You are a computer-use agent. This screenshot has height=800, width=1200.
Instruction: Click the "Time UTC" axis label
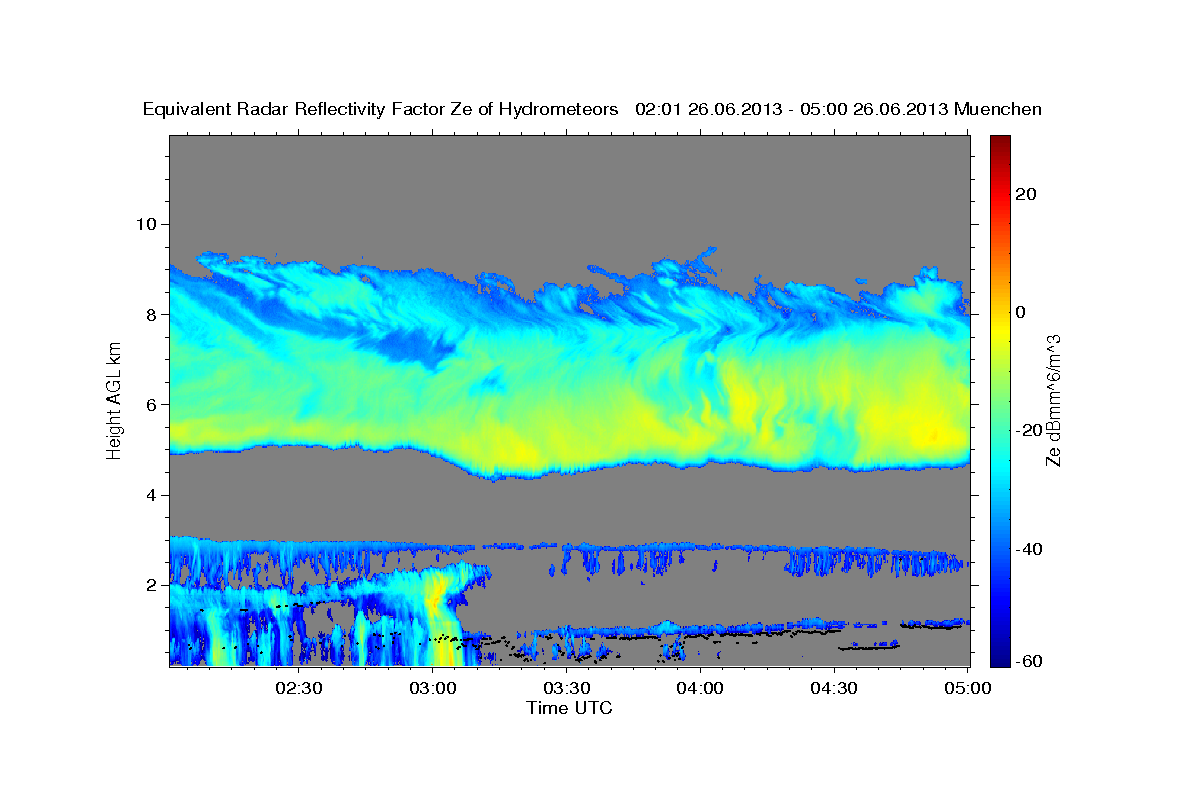569,708
